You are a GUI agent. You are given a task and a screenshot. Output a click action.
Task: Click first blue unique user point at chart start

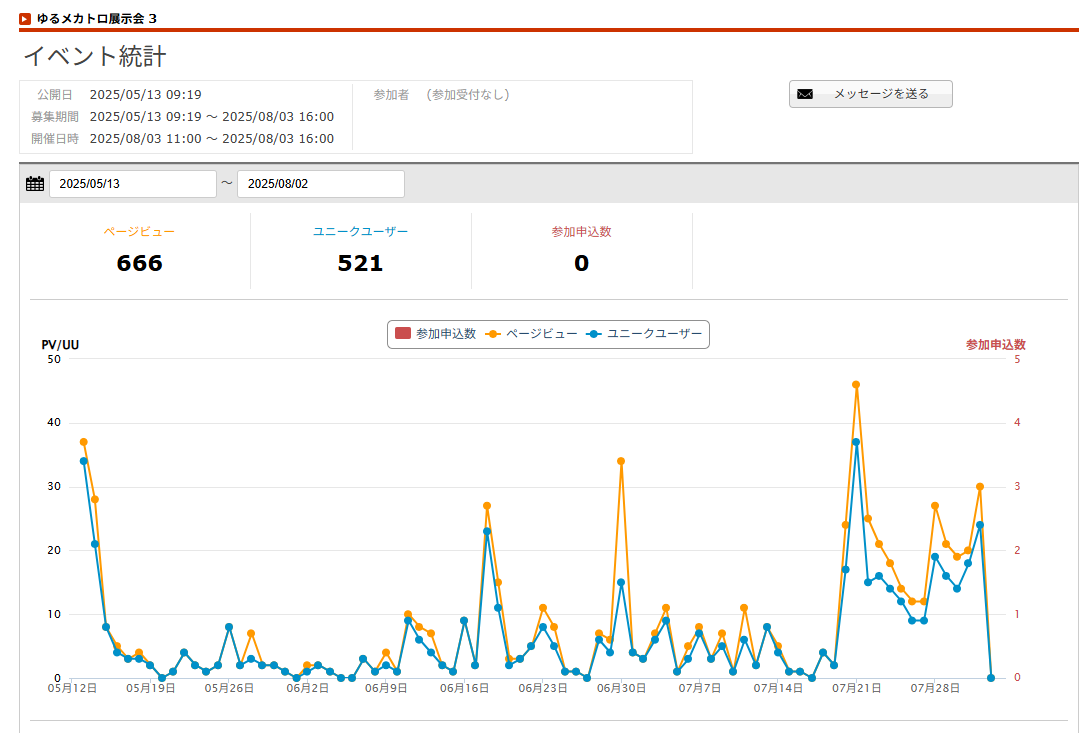tap(84, 461)
